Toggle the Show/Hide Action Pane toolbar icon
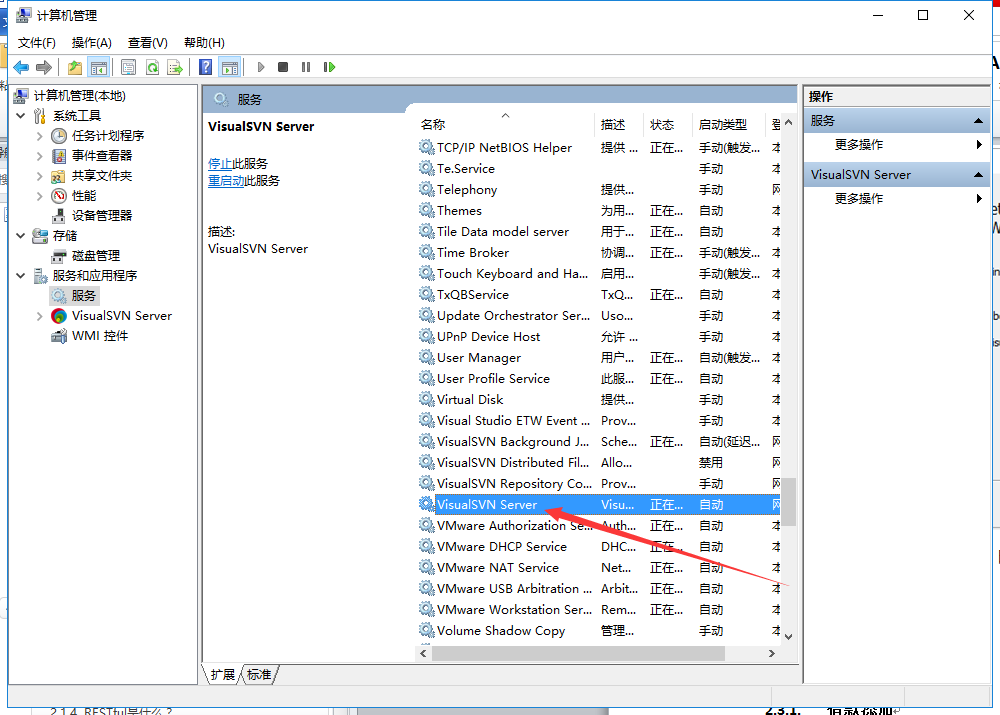This screenshot has width=1000, height=715. coord(230,67)
